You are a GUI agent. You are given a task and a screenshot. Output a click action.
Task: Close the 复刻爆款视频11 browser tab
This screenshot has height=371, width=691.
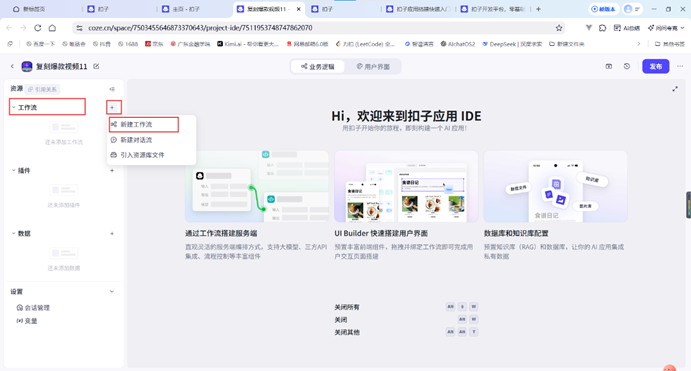coord(298,9)
